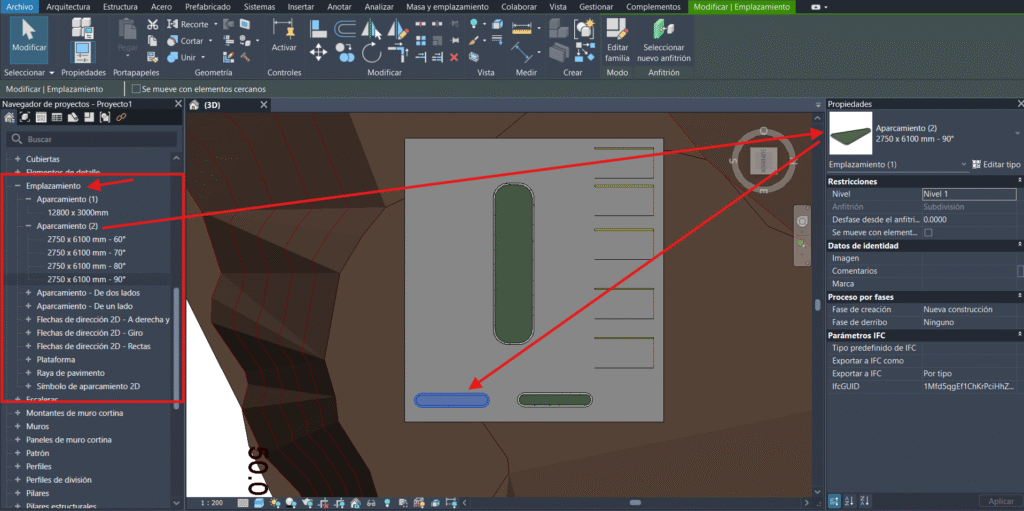This screenshot has width=1024, height=511.
Task: Open the Arquitectura ribbon tab
Action: [x=69, y=7]
